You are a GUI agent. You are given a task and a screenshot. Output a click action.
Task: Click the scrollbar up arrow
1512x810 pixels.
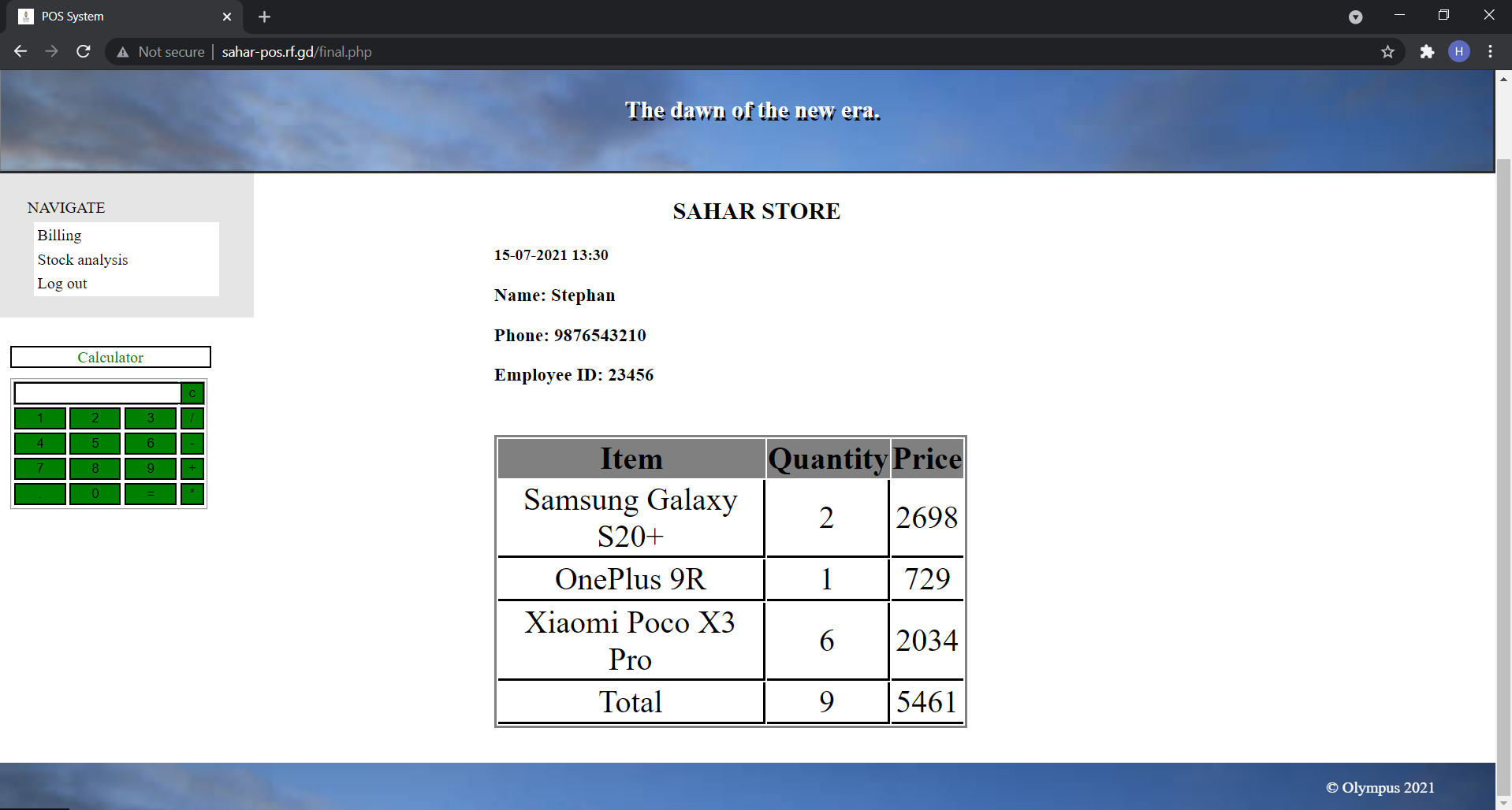[x=1503, y=78]
